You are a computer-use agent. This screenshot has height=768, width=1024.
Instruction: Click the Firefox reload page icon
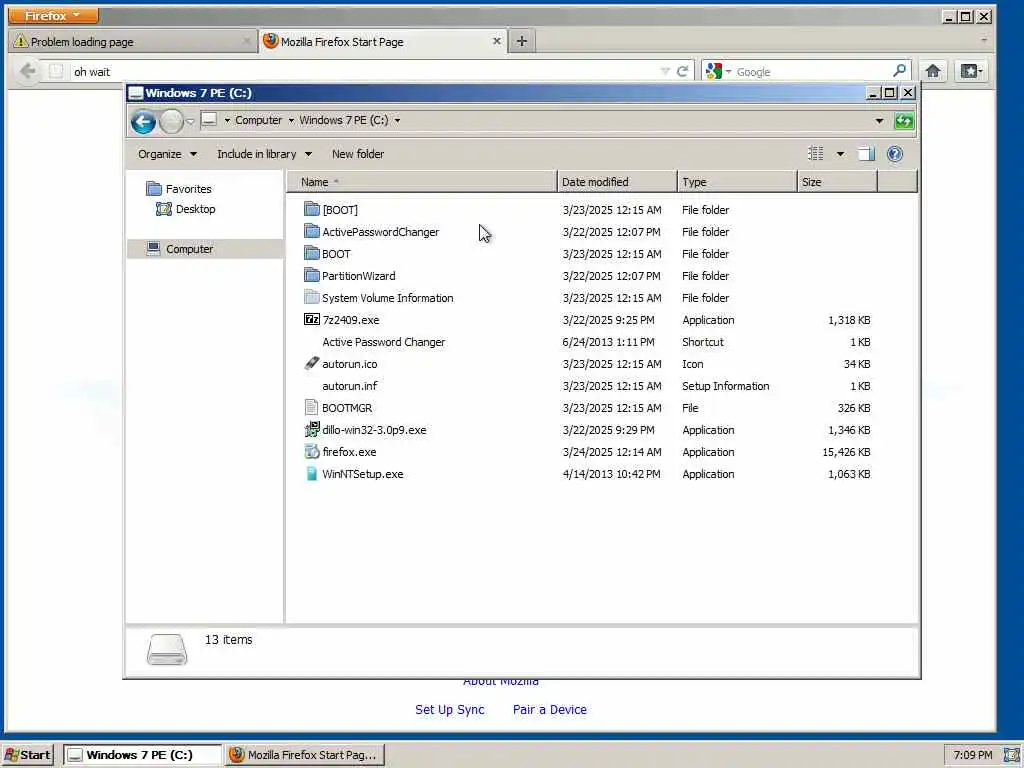pos(682,71)
